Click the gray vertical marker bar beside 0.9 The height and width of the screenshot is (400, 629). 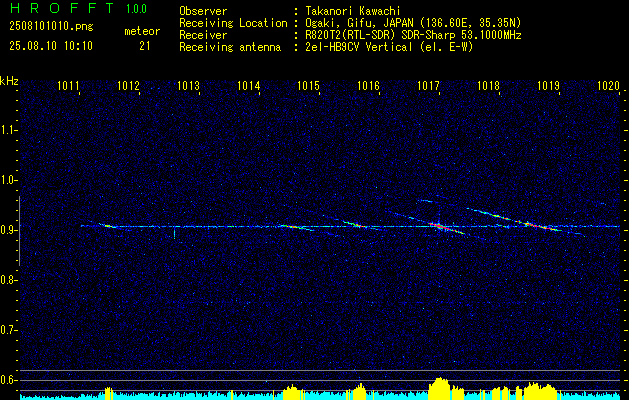20,231
